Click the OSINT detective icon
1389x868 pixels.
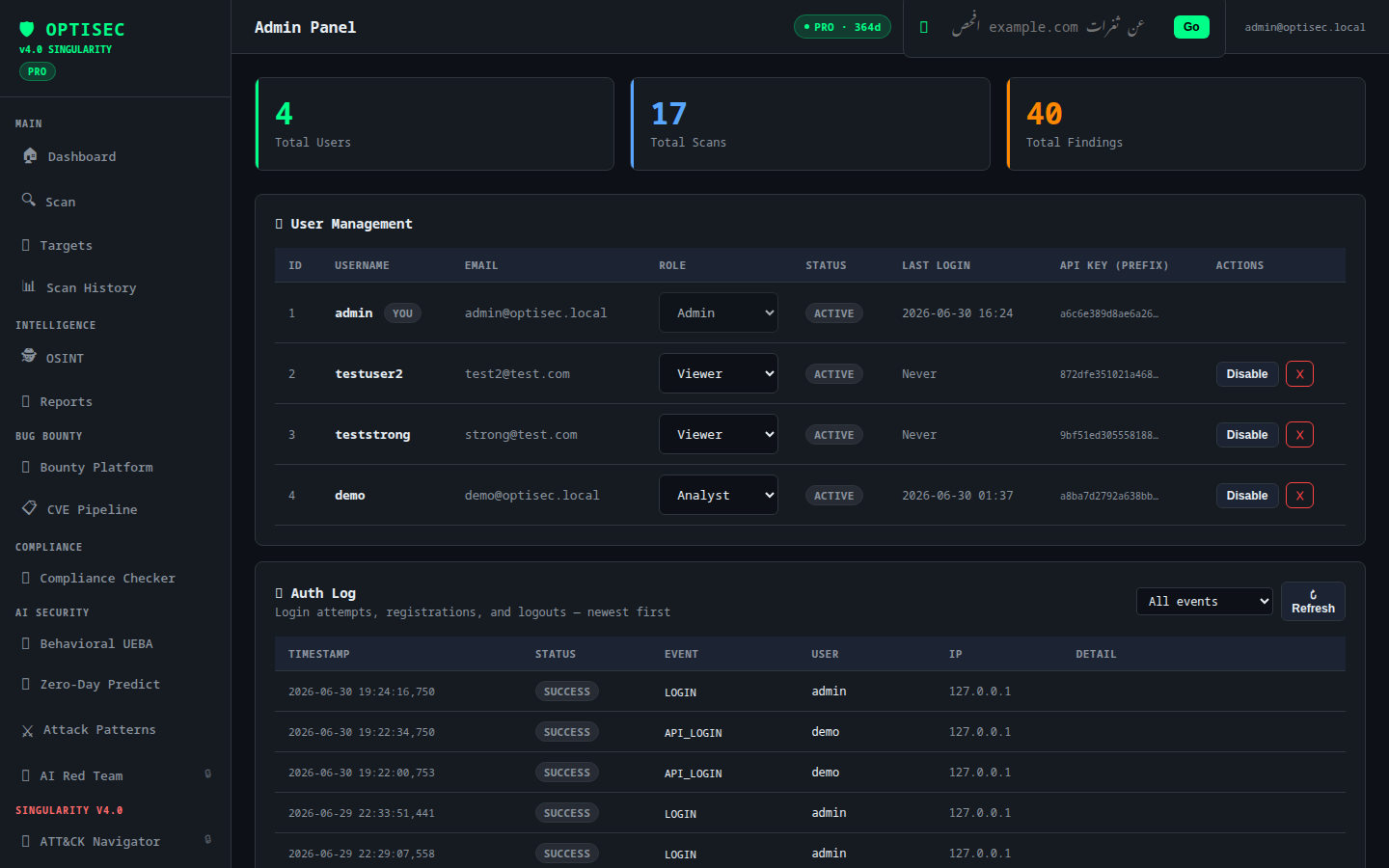pyautogui.click(x=29, y=356)
